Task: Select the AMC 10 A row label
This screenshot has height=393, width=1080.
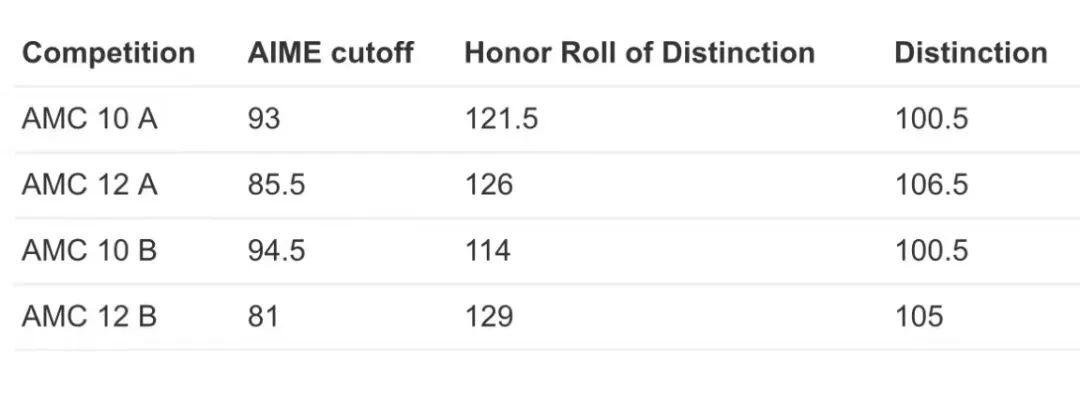Action: click(x=90, y=119)
